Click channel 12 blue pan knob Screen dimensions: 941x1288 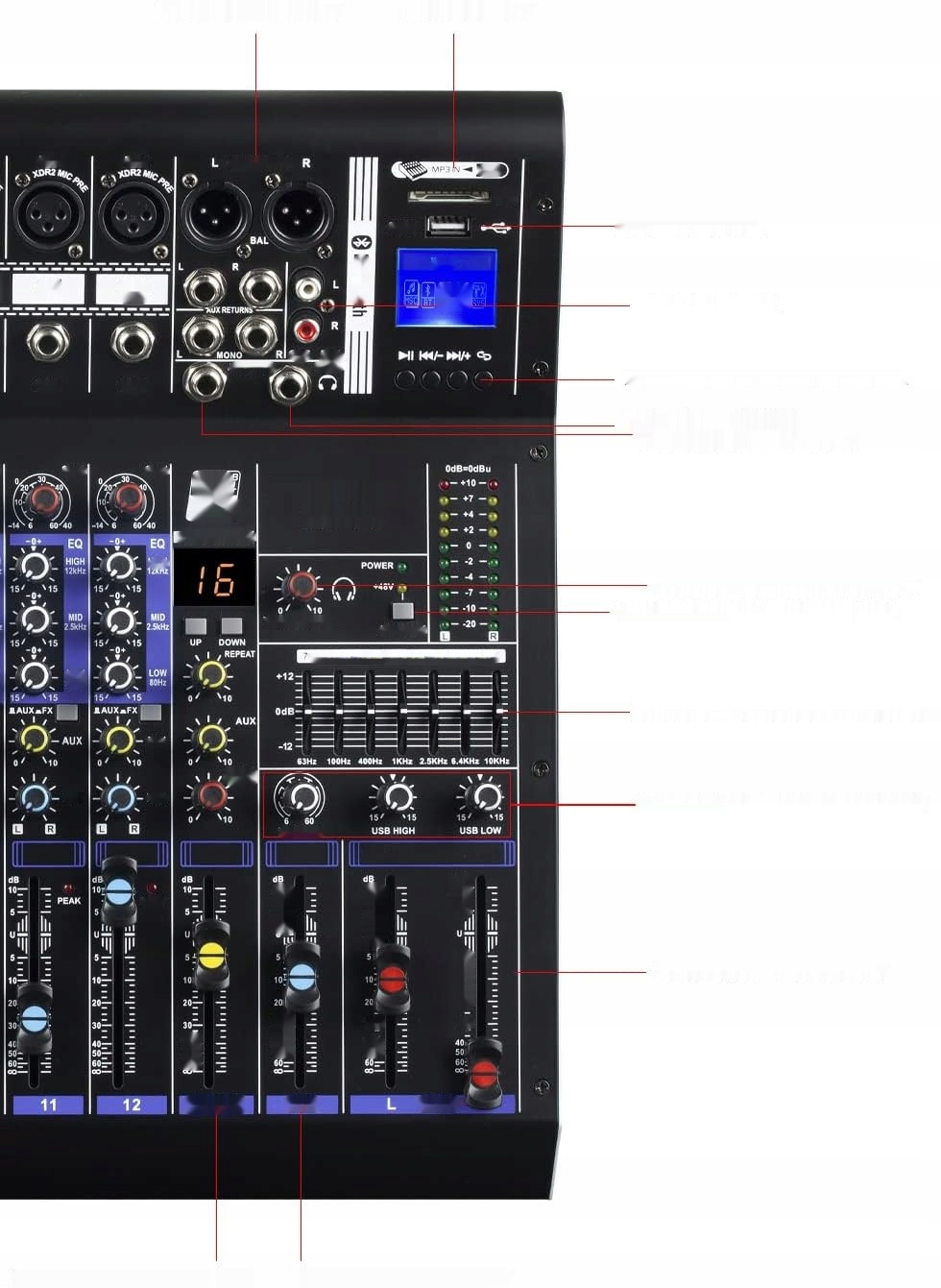point(119,798)
